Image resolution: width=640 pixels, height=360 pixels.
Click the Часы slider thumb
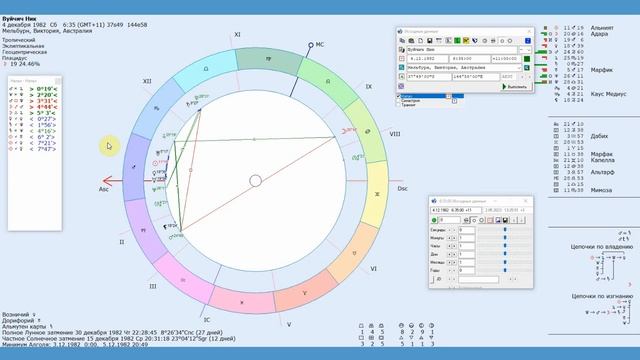click(505, 246)
